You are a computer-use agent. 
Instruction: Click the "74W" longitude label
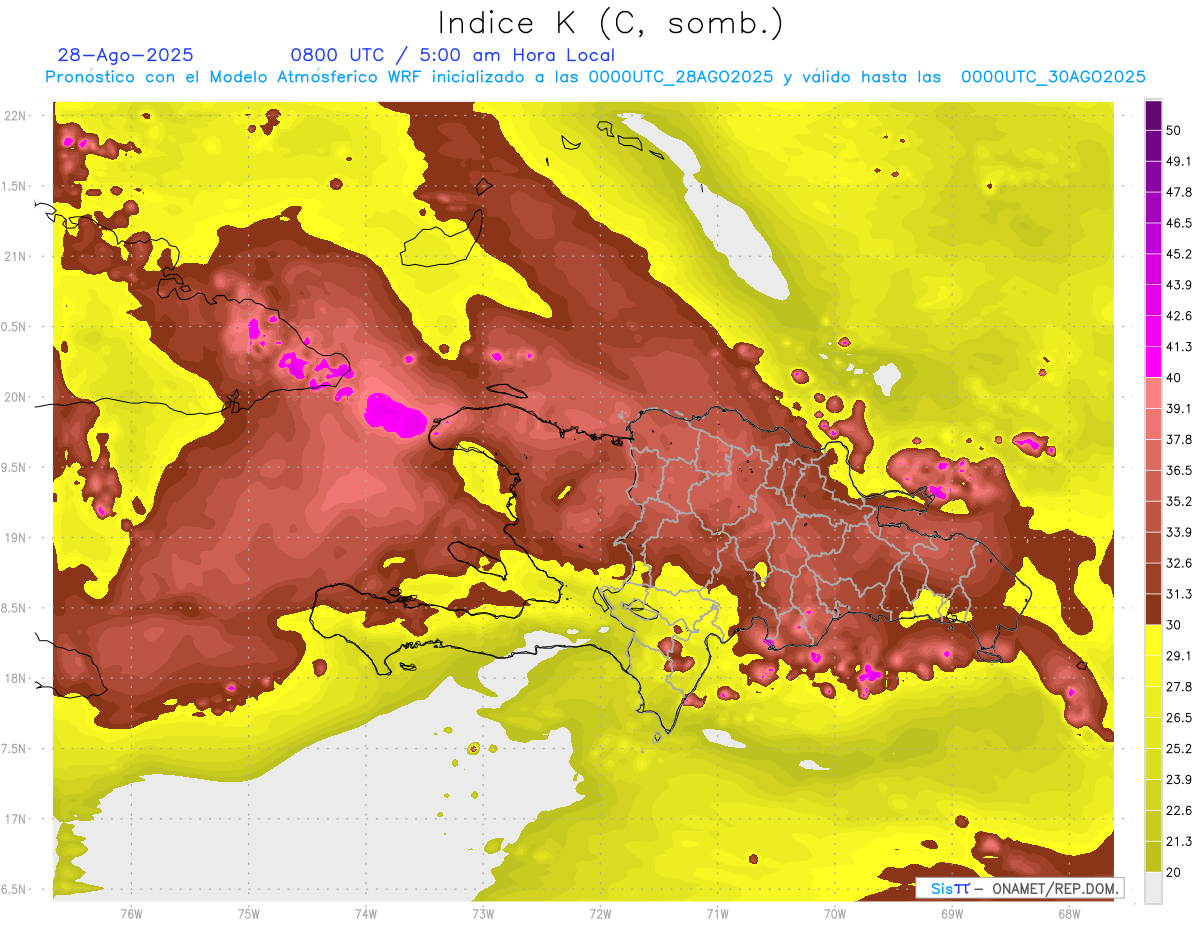tap(366, 913)
